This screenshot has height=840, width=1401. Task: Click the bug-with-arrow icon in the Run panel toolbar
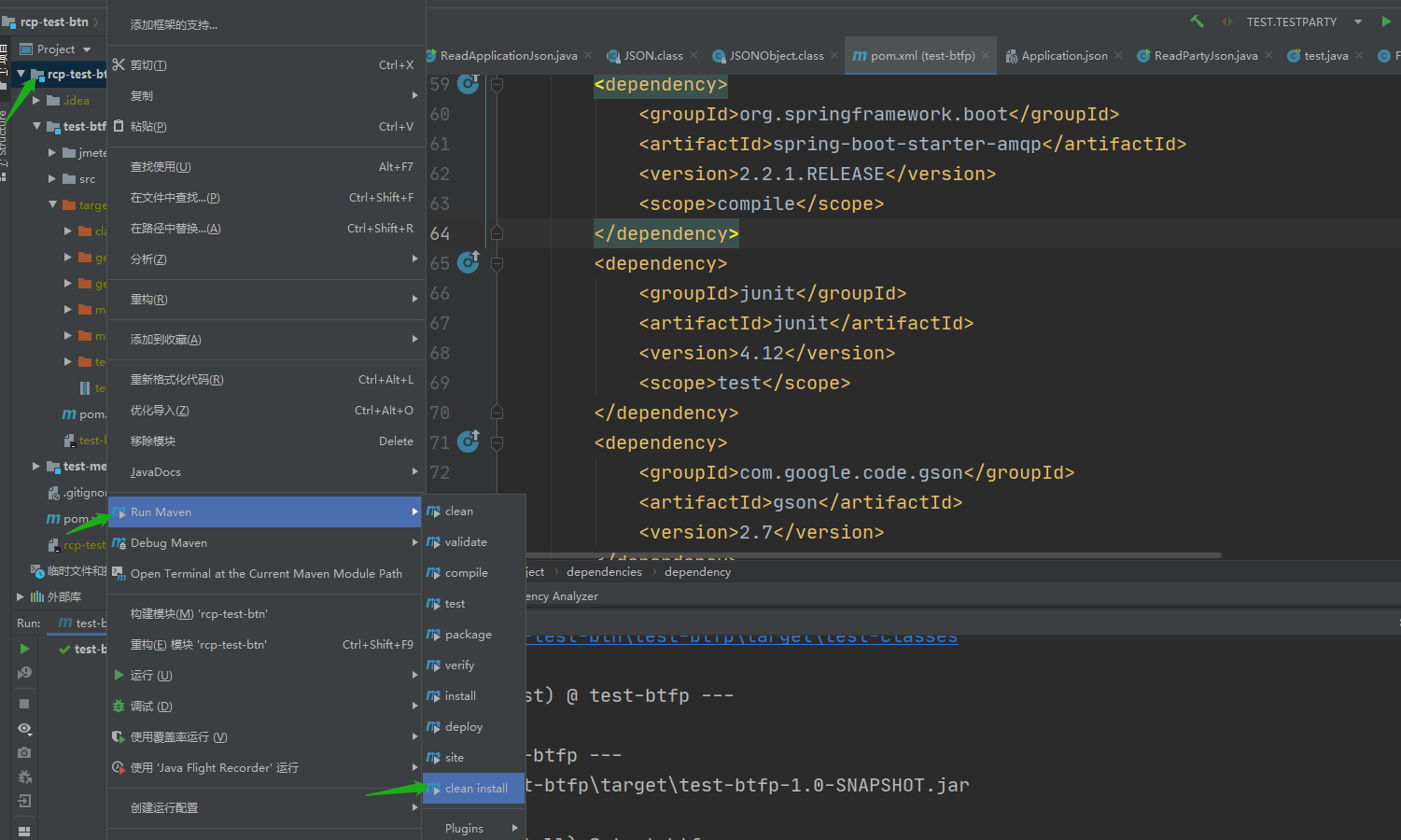tap(24, 777)
